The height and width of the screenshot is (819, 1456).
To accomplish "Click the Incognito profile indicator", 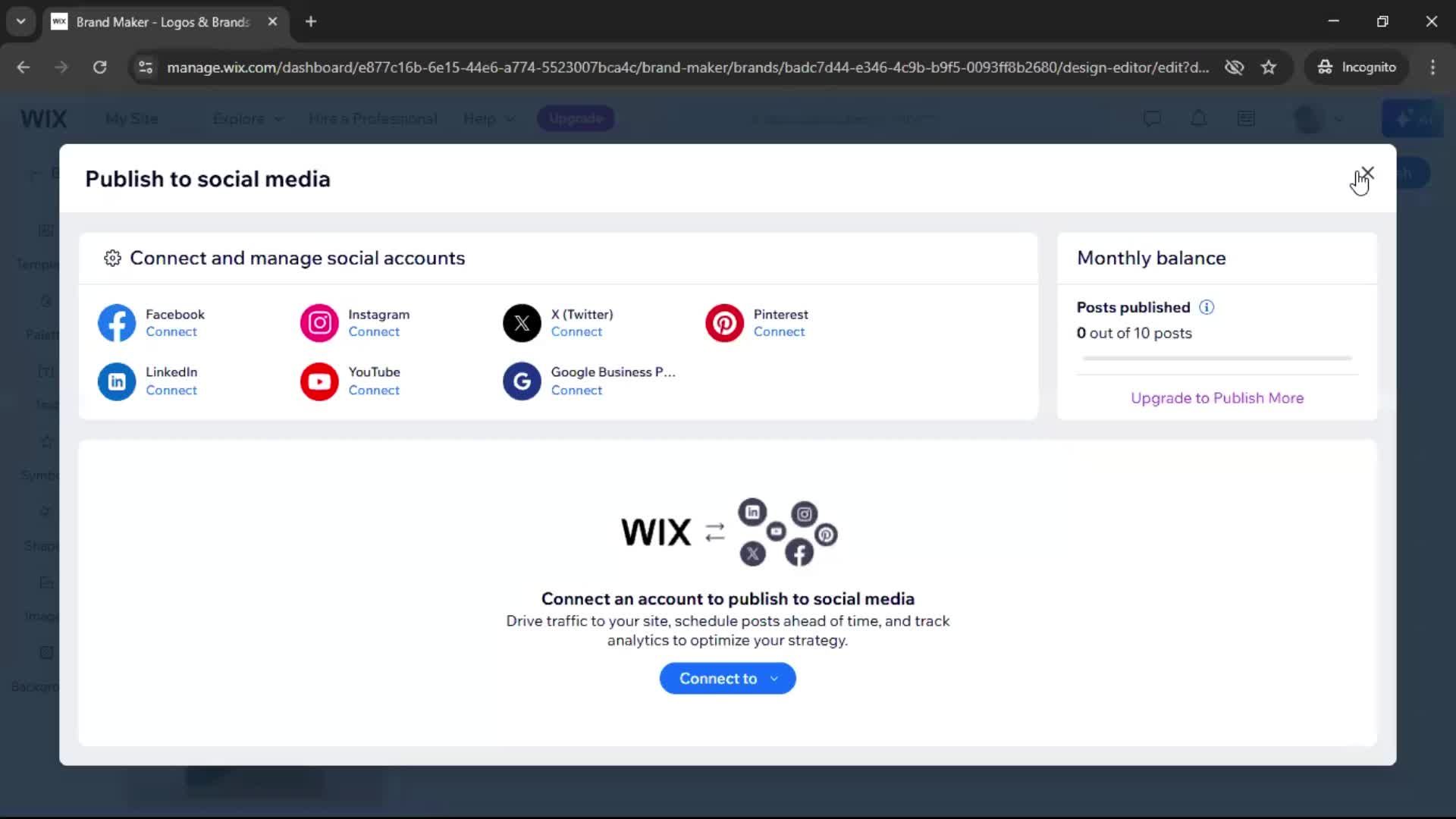I will 1357,67.
